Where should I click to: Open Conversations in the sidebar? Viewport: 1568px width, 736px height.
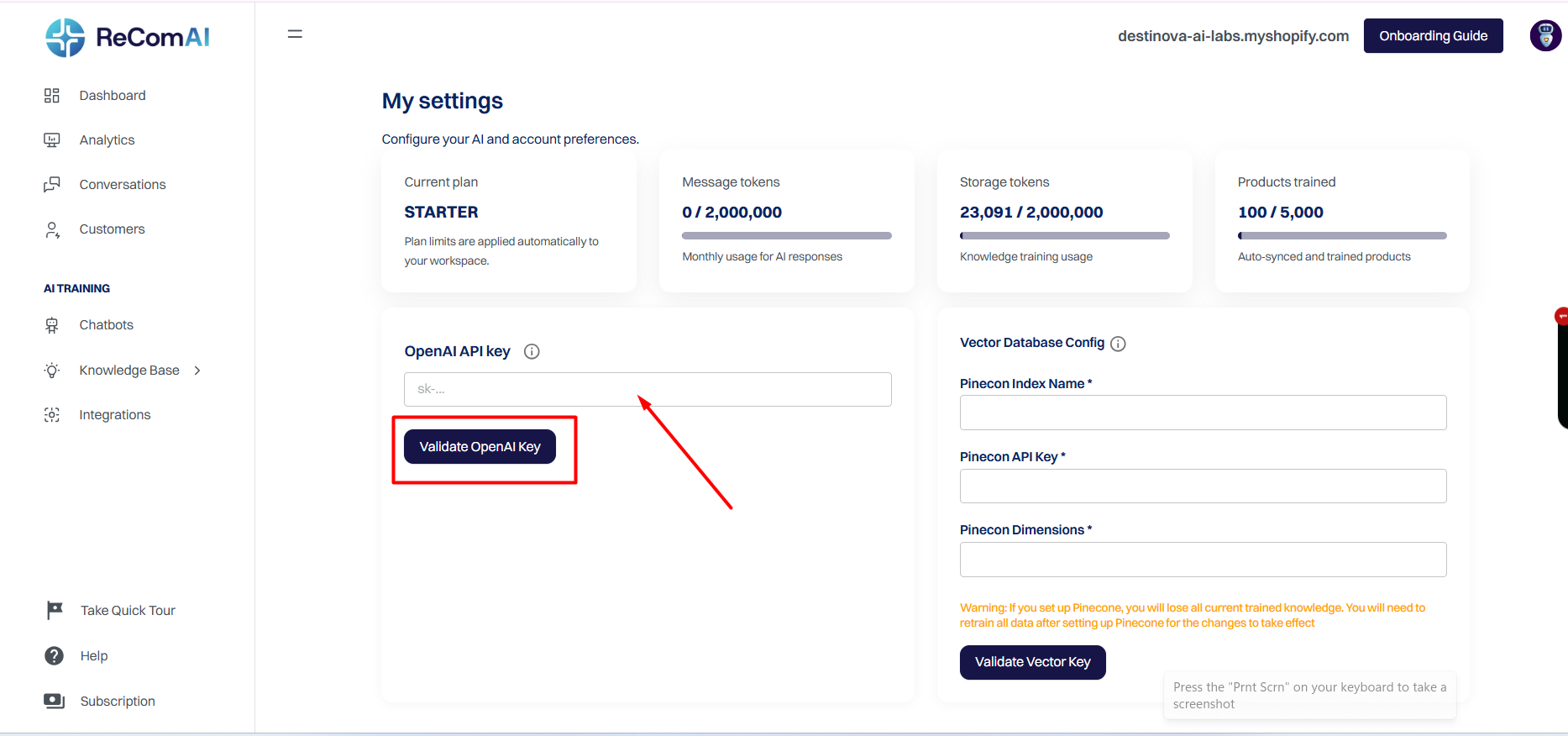tap(123, 185)
